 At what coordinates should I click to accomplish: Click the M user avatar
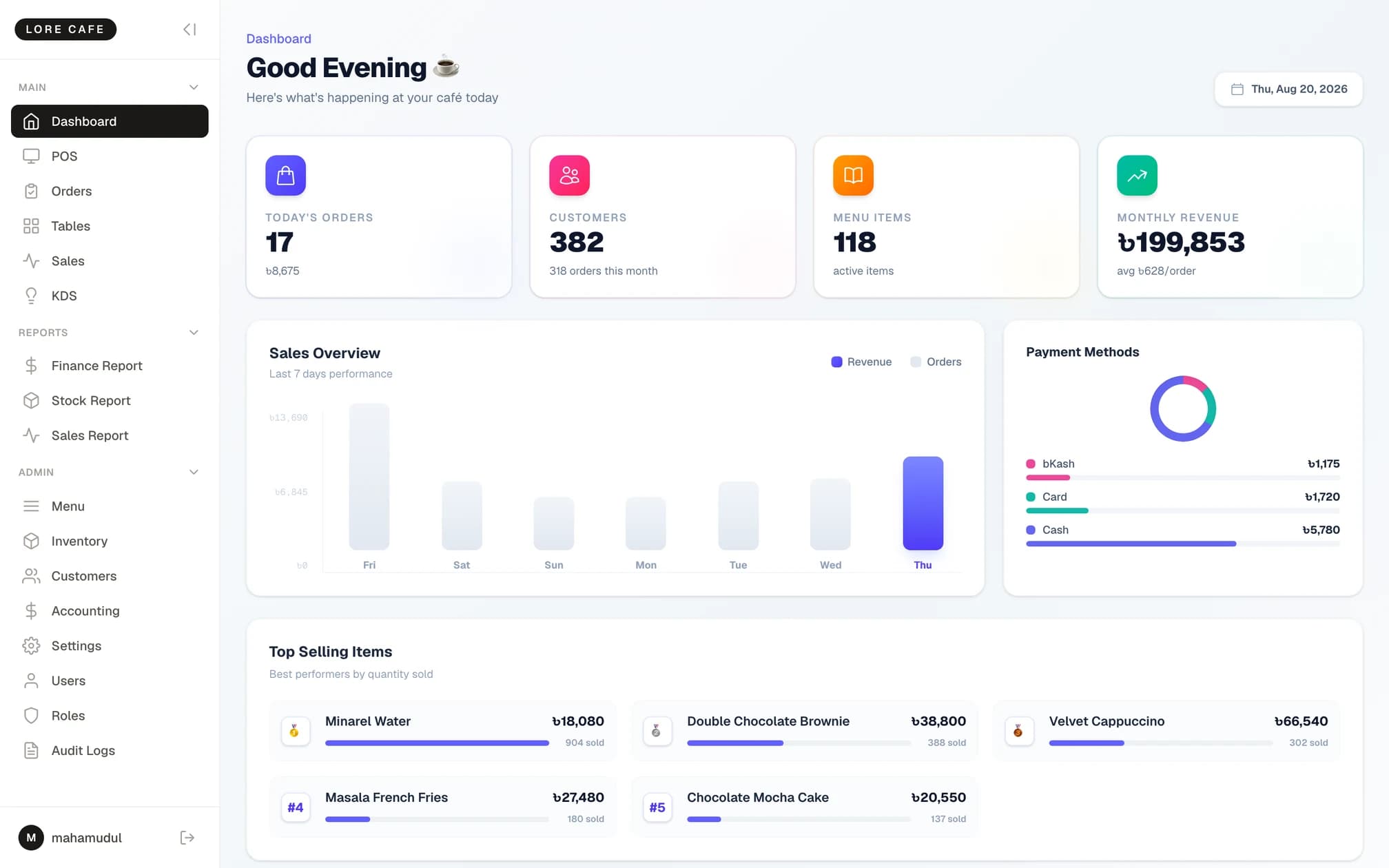pos(31,838)
